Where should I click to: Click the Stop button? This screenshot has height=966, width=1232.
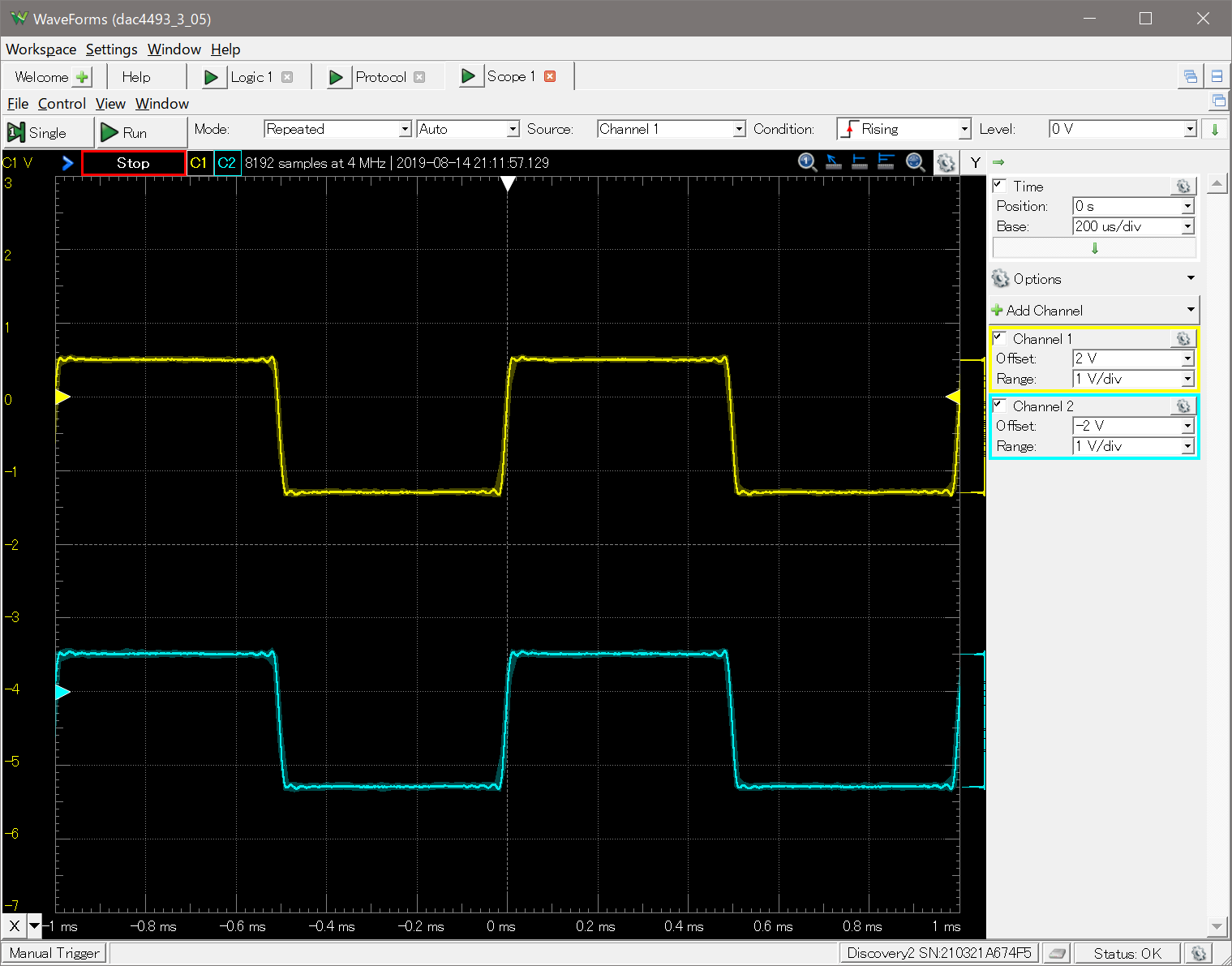pos(133,163)
